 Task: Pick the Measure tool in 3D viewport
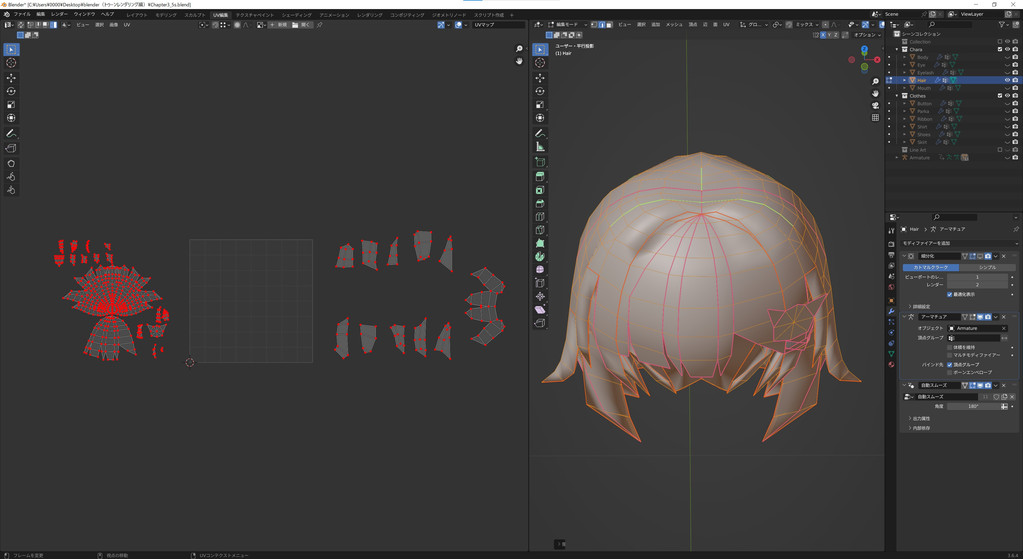540,147
